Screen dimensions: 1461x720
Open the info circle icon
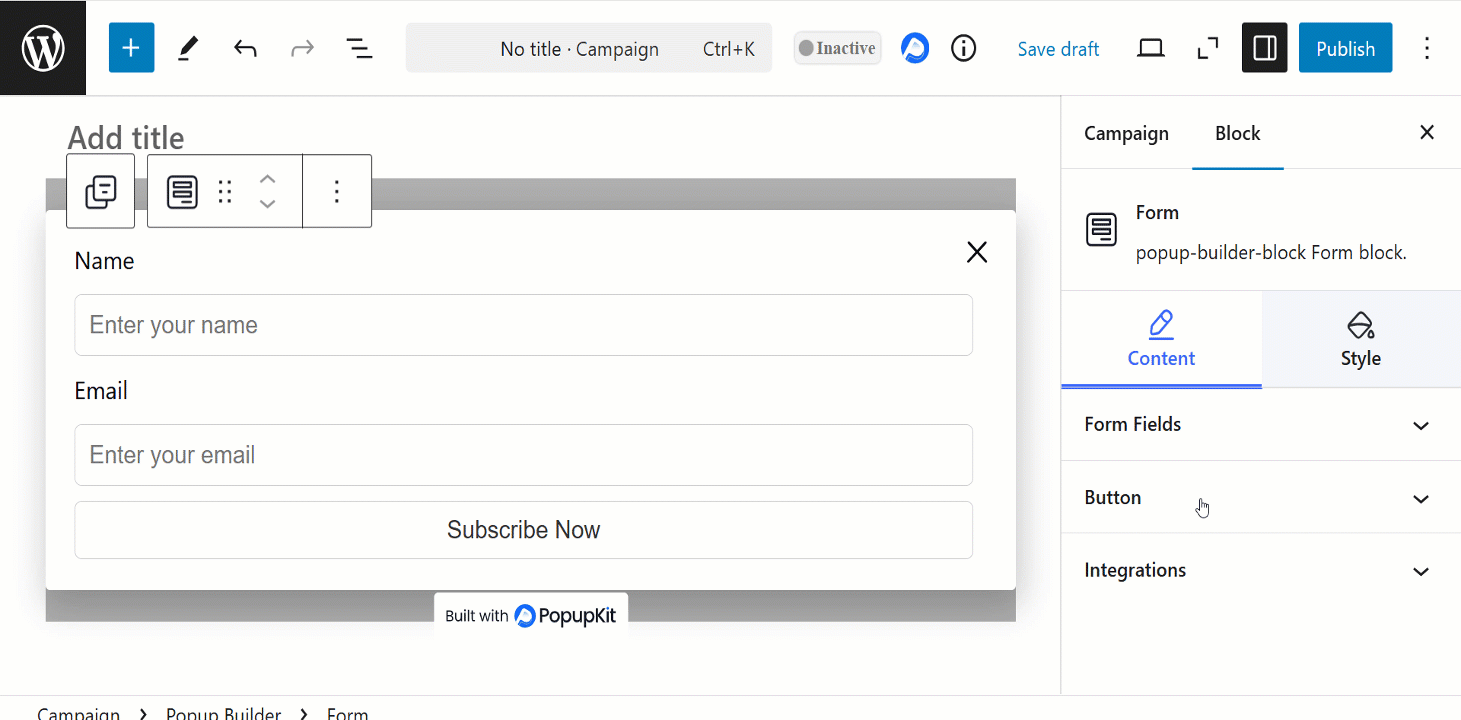pos(963,48)
